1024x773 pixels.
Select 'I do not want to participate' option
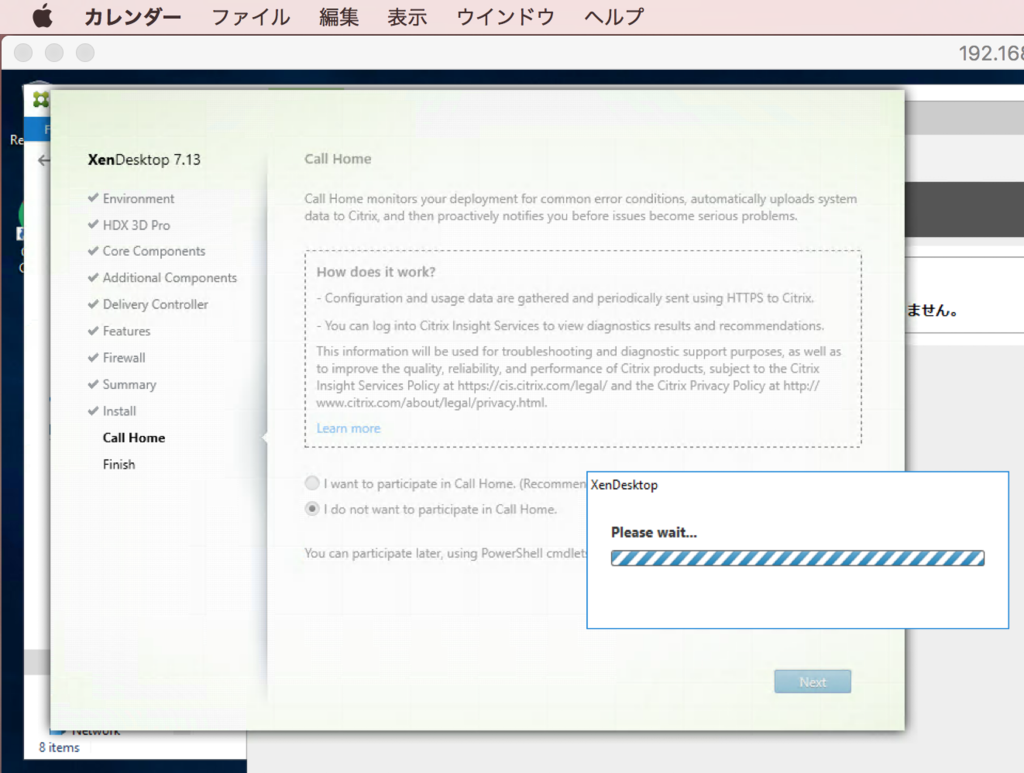312,509
